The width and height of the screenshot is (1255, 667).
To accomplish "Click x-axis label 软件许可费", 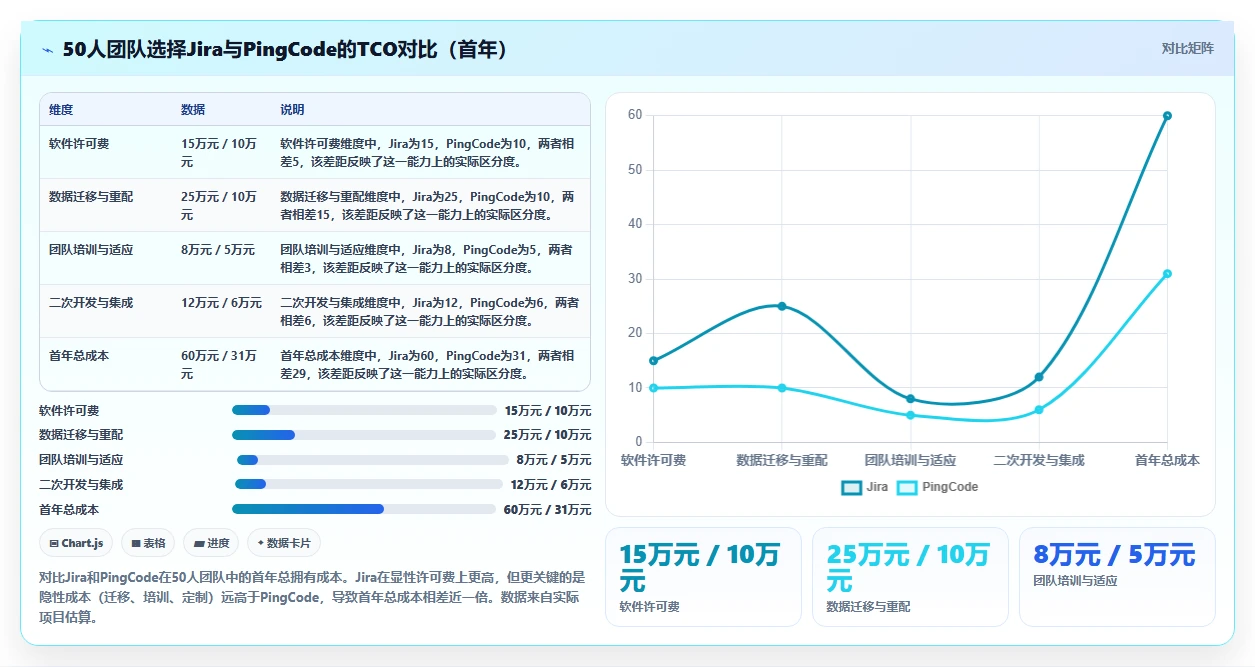I will 653,460.
